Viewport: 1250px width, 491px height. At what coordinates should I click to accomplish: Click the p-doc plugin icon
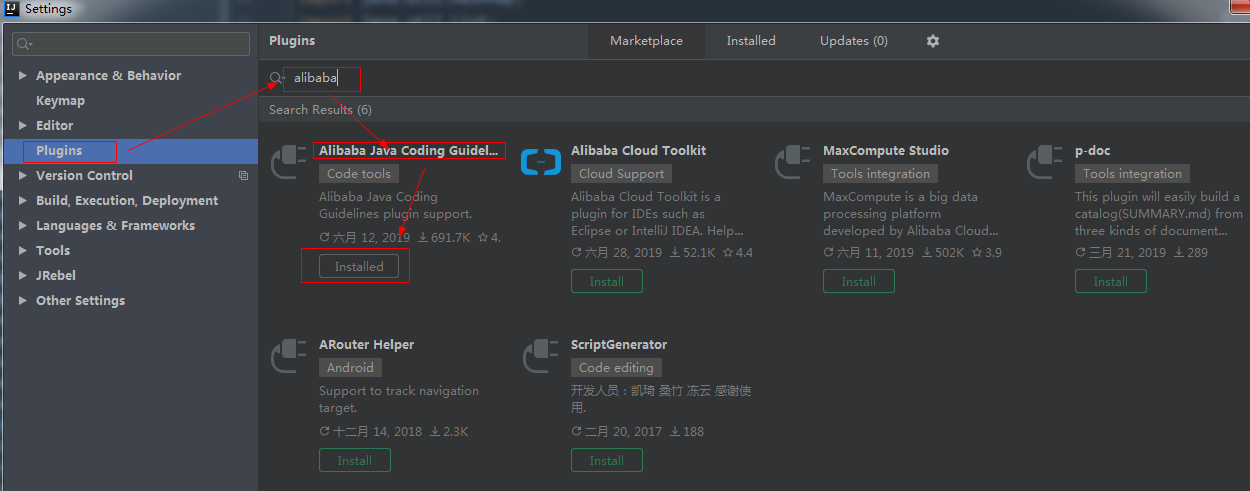pyautogui.click(x=1044, y=160)
